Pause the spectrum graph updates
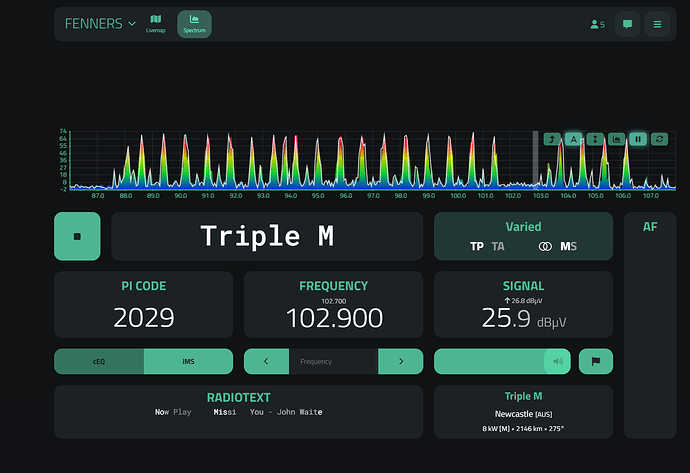This screenshot has width=690, height=473. (638, 139)
